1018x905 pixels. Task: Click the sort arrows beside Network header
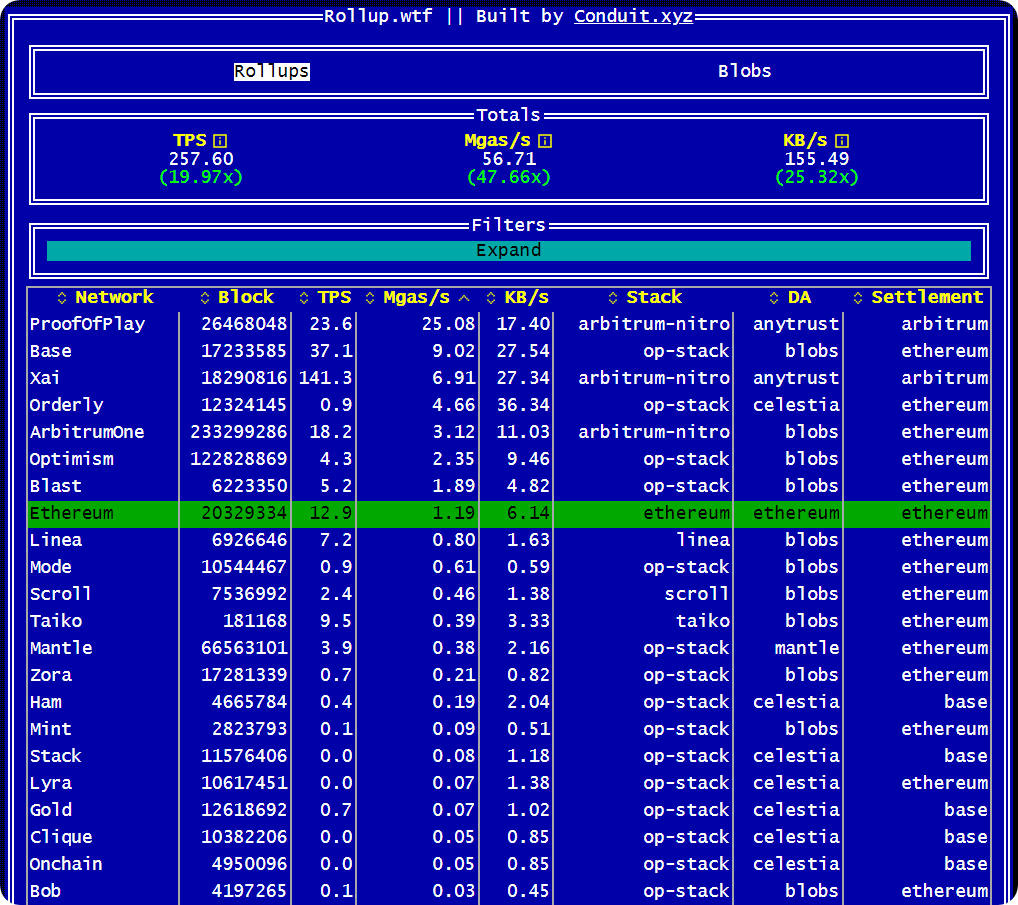tap(62, 297)
